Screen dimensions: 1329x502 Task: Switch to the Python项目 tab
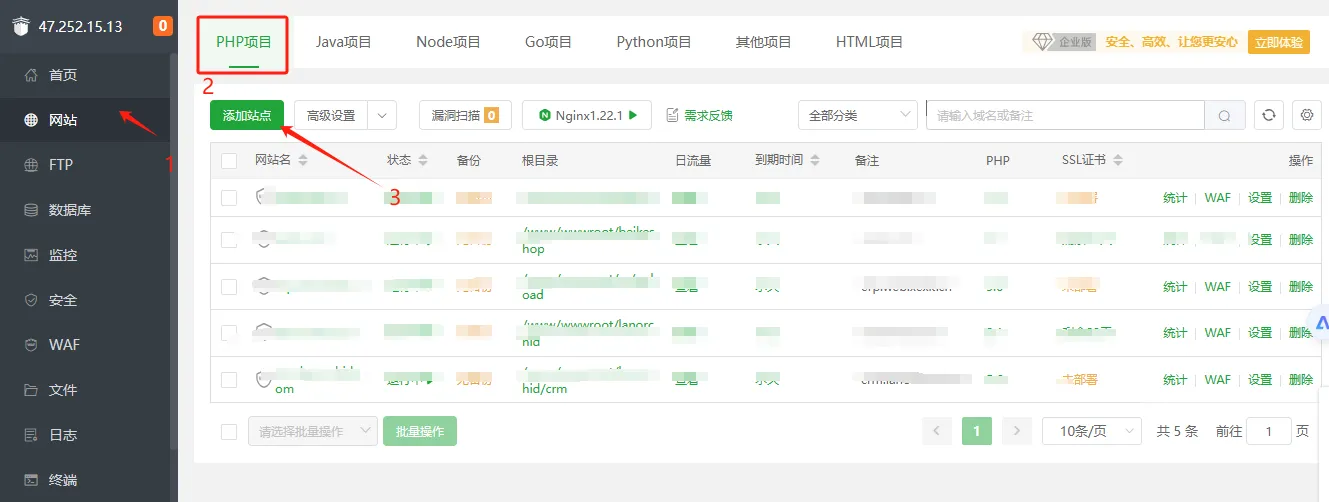coord(654,42)
